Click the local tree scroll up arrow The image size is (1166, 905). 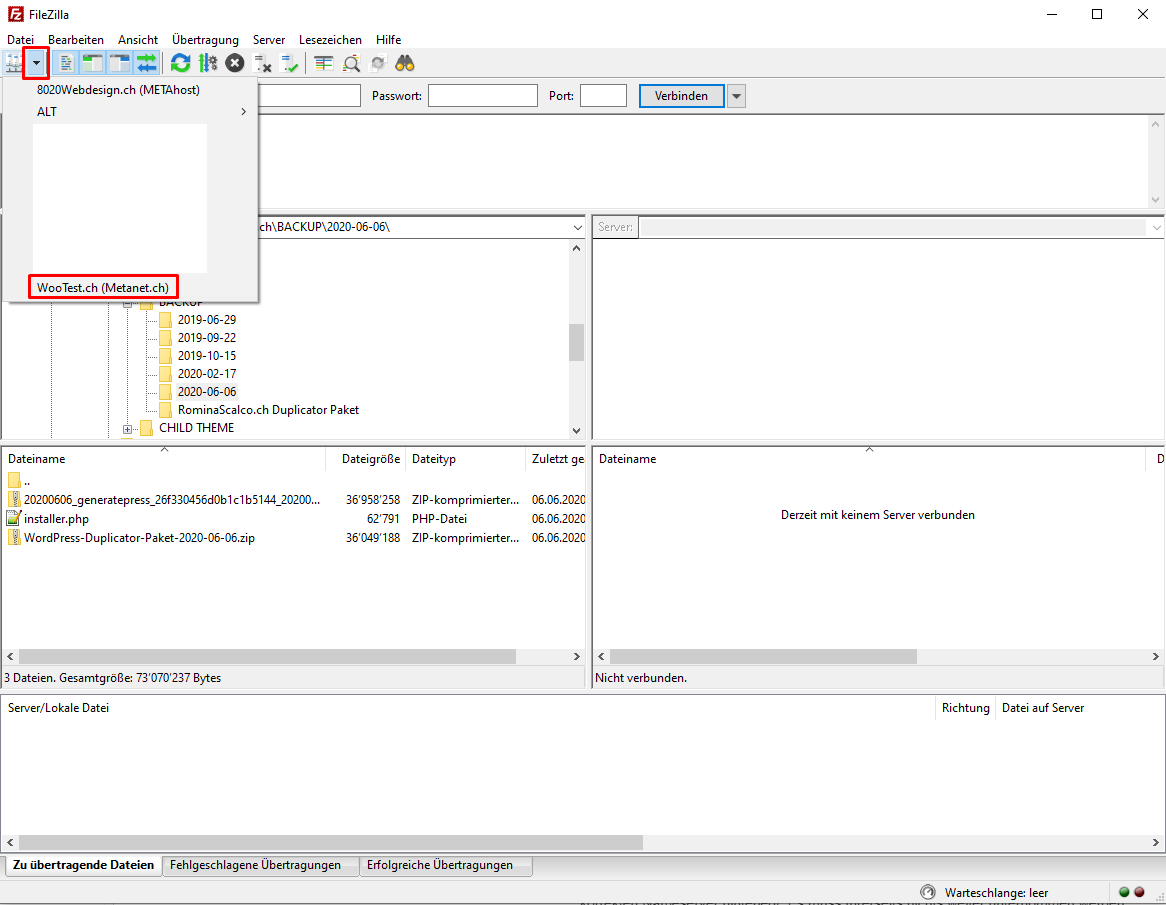click(576, 248)
